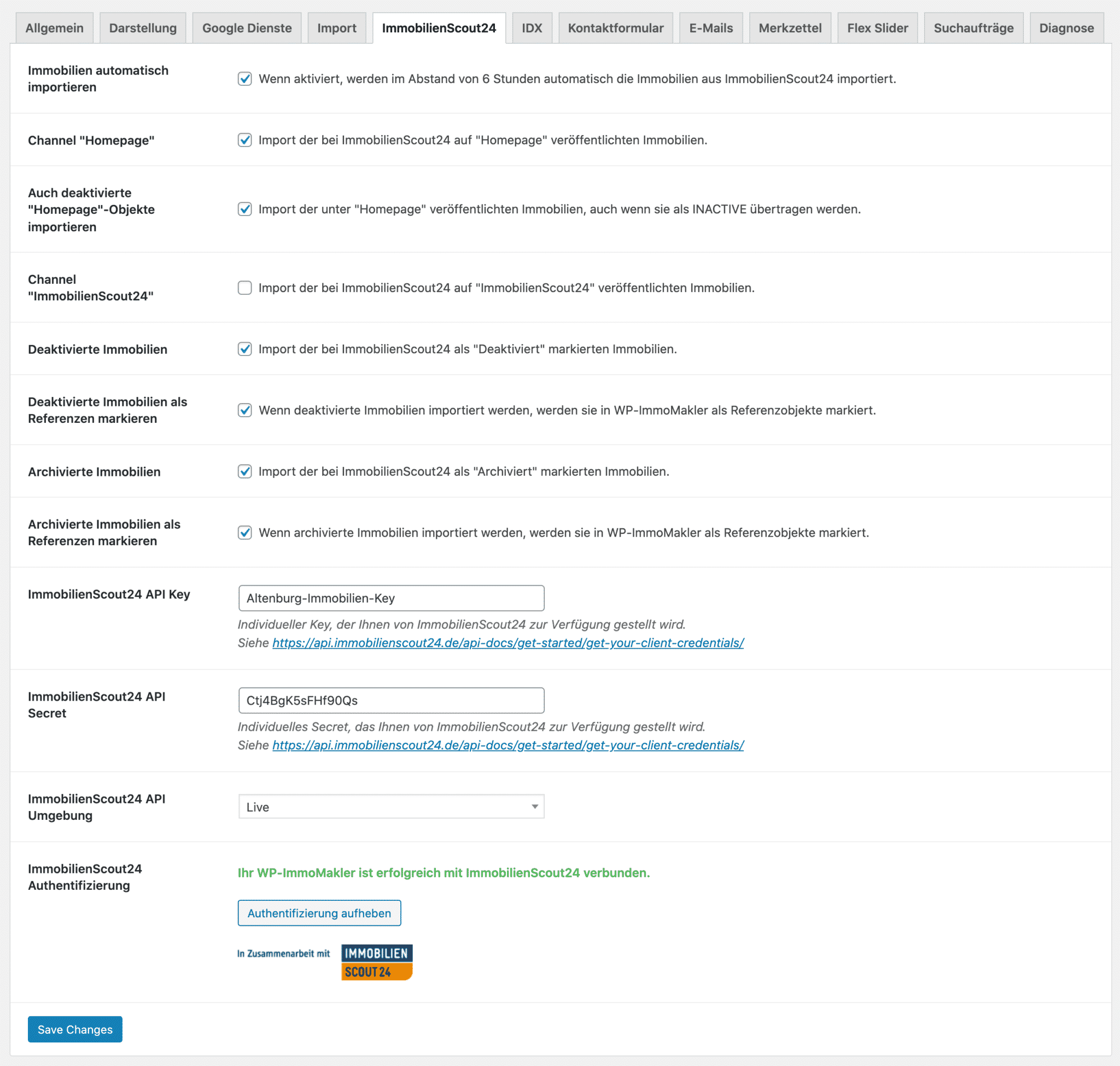
Task: Uncheck Channel "Homepage" import checkbox
Action: pos(245,140)
